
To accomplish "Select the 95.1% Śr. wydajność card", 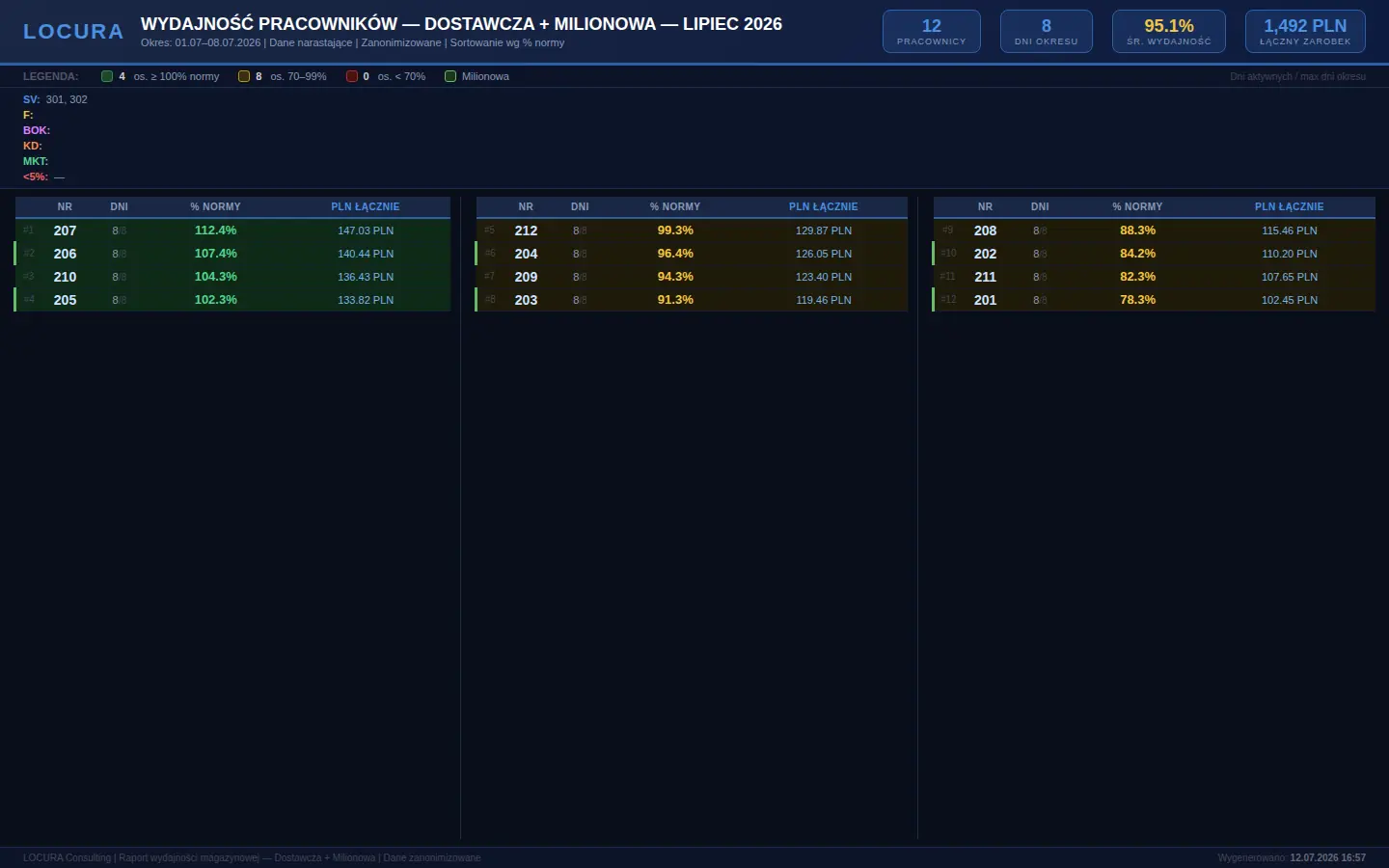I will point(1169,32).
